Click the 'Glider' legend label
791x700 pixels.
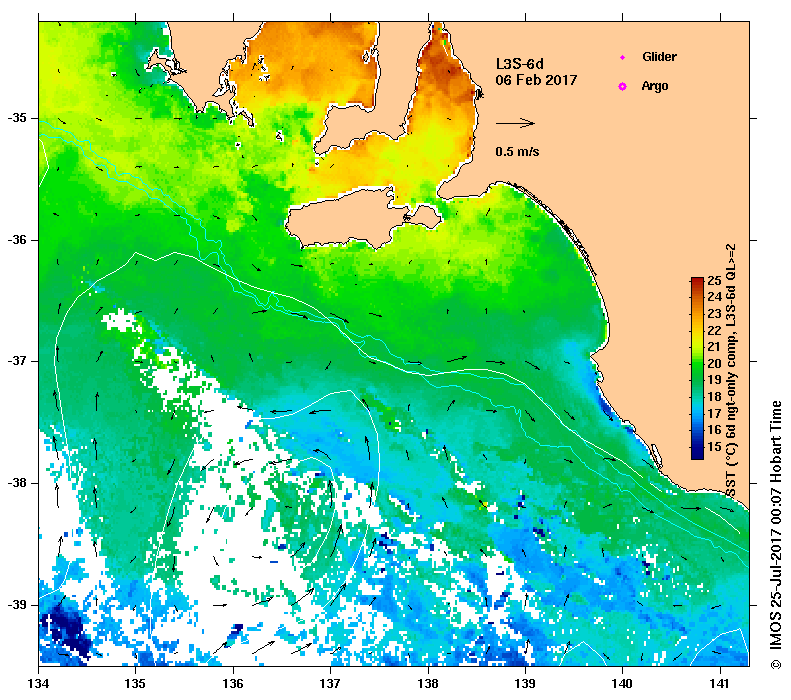pos(659,57)
